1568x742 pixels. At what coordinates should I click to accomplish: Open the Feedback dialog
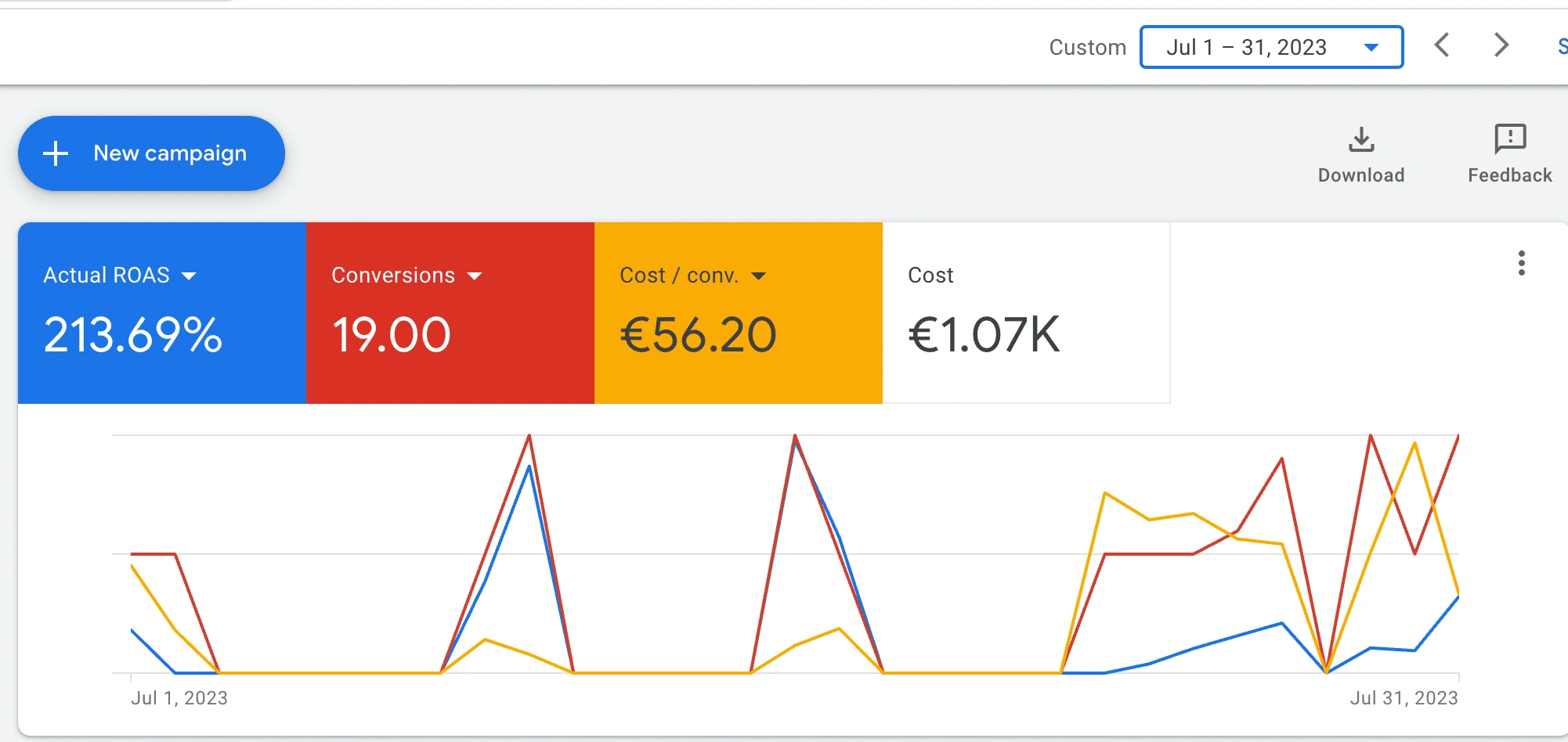1510,155
